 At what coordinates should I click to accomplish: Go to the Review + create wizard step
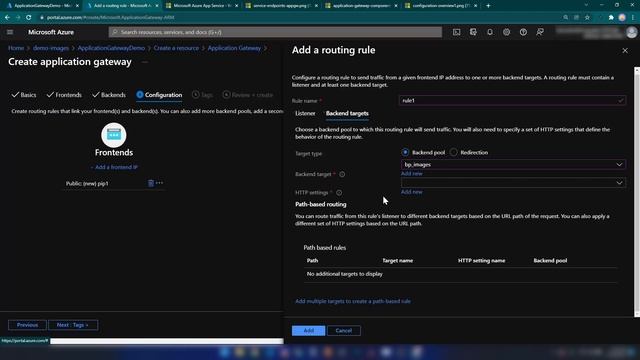248,95
